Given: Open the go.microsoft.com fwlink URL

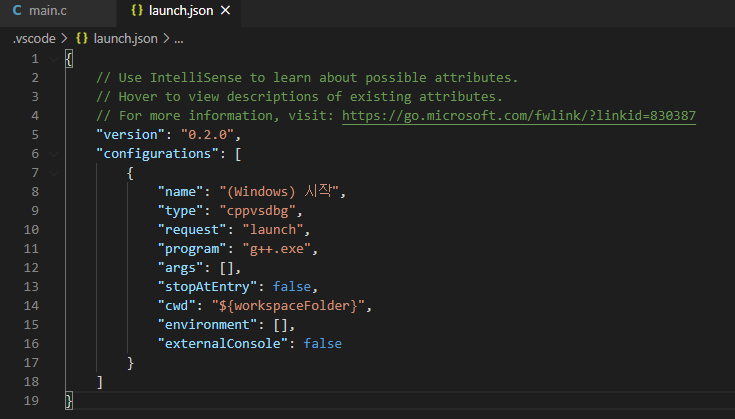Looking at the screenshot, I should [519, 116].
